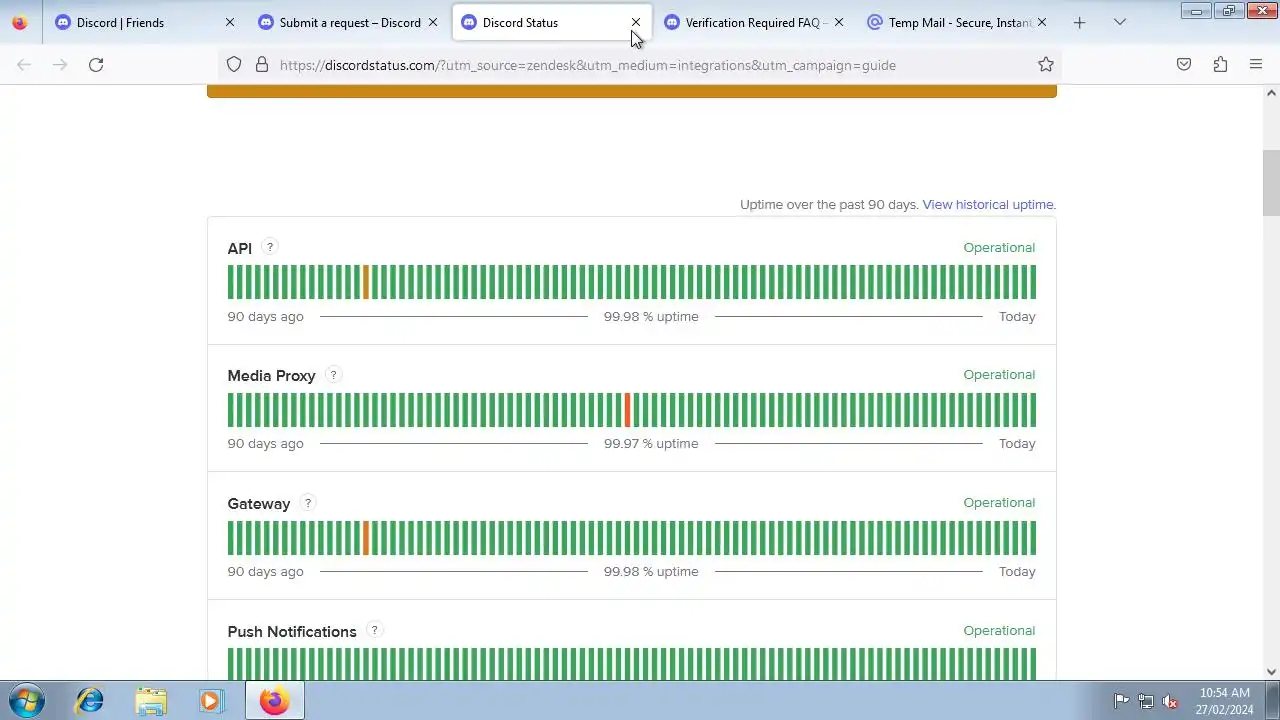Close the Temp Mail tab
This screenshot has width=1280, height=720.
pyautogui.click(x=1042, y=22)
